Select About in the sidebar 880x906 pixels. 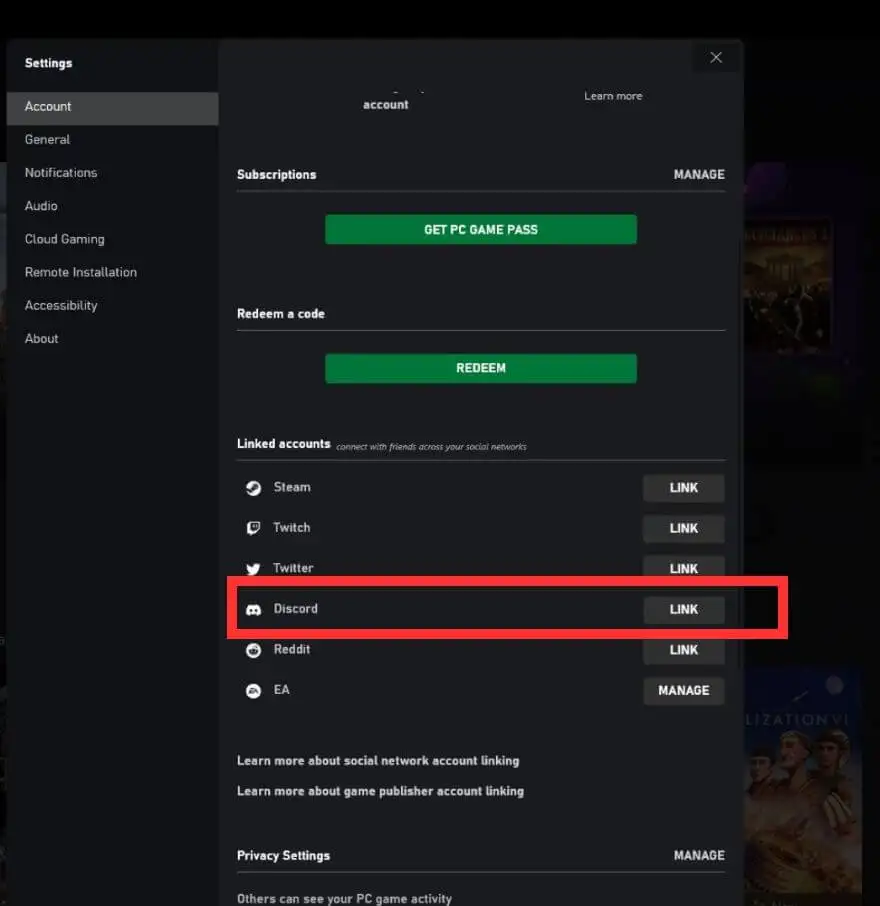tap(113, 339)
